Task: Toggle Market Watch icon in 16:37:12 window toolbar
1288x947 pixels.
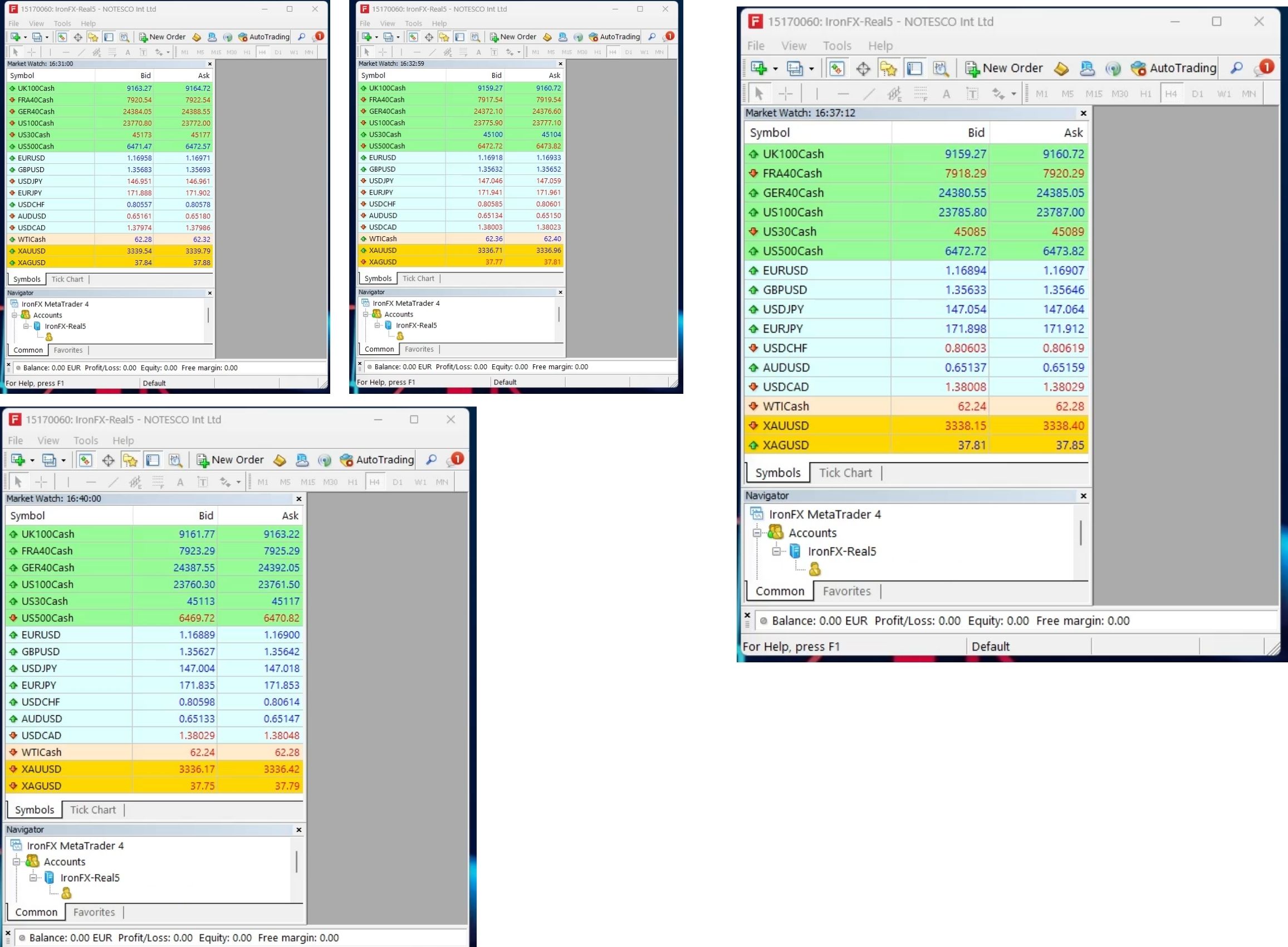Action: 836,68
